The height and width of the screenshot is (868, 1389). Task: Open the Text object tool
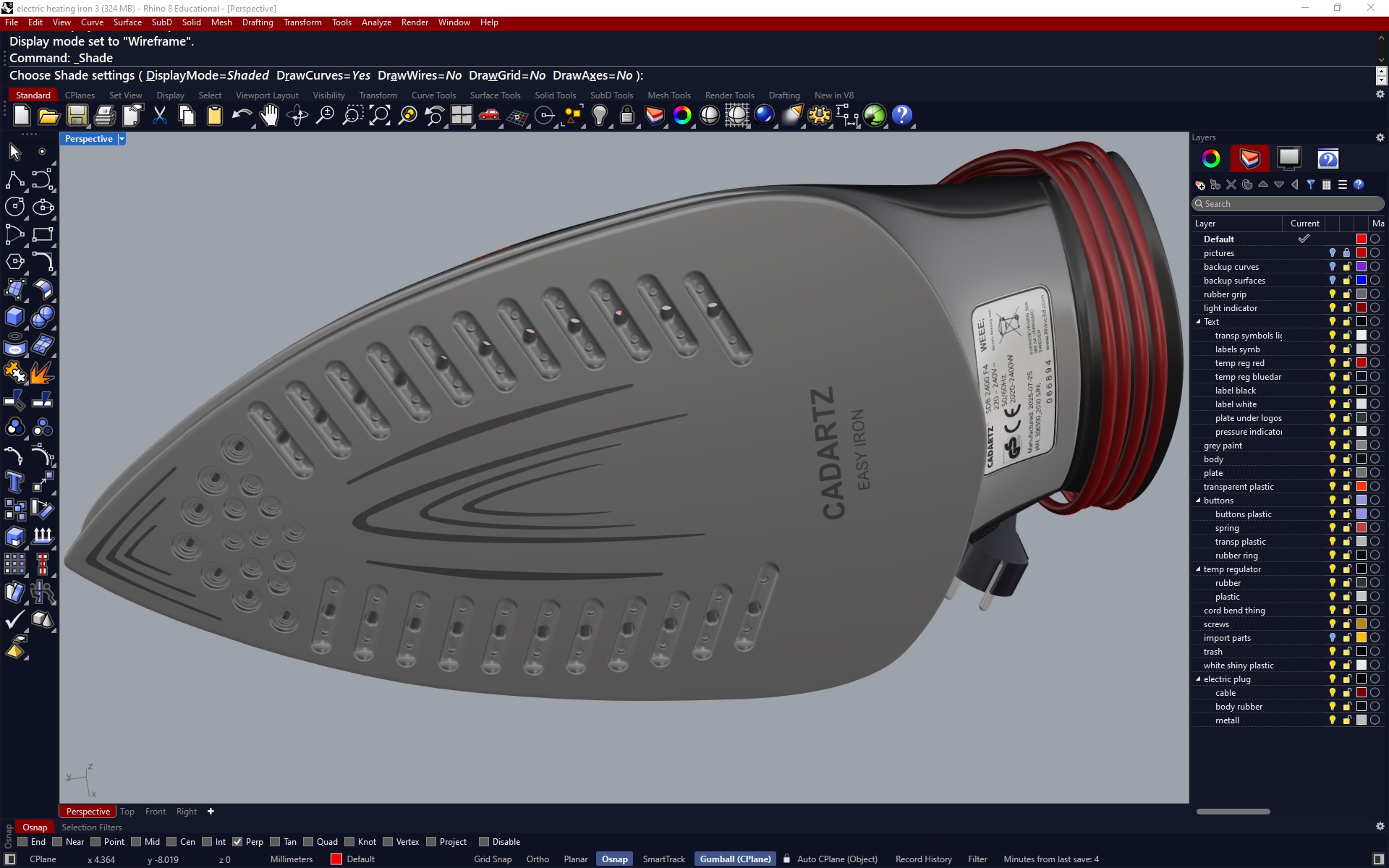click(14, 482)
